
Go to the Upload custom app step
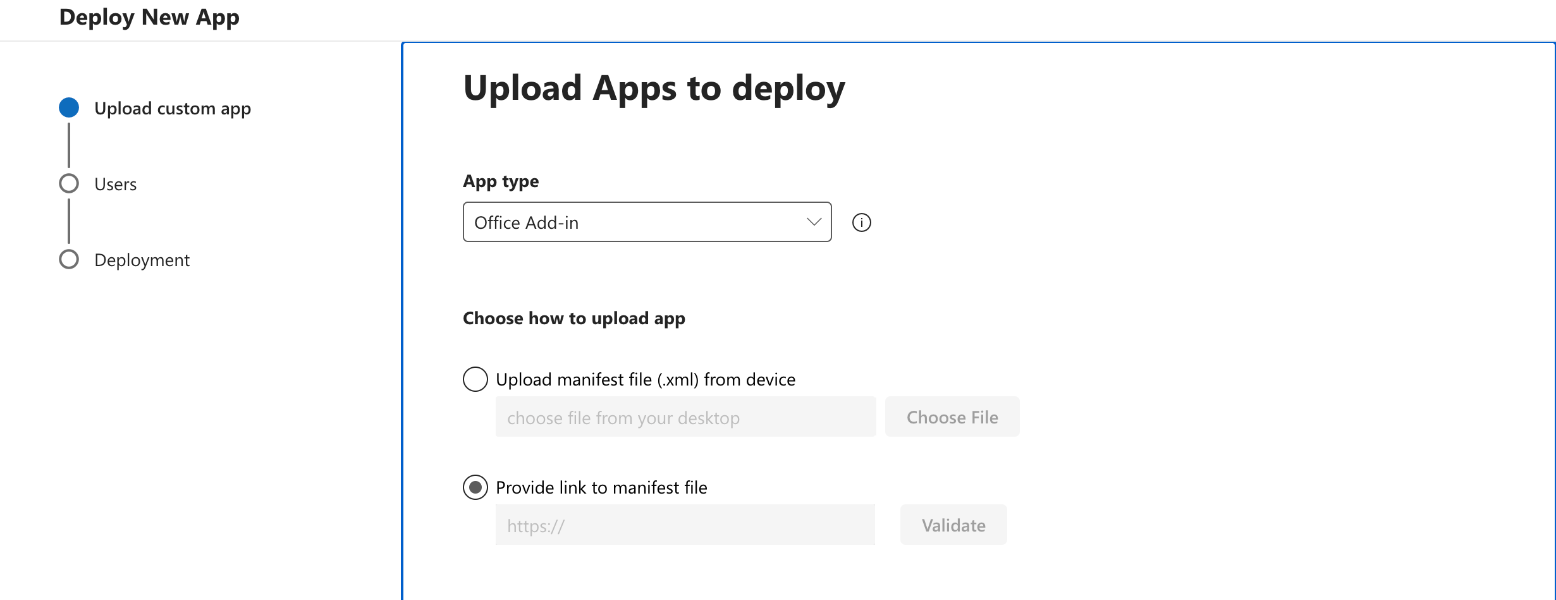[172, 108]
